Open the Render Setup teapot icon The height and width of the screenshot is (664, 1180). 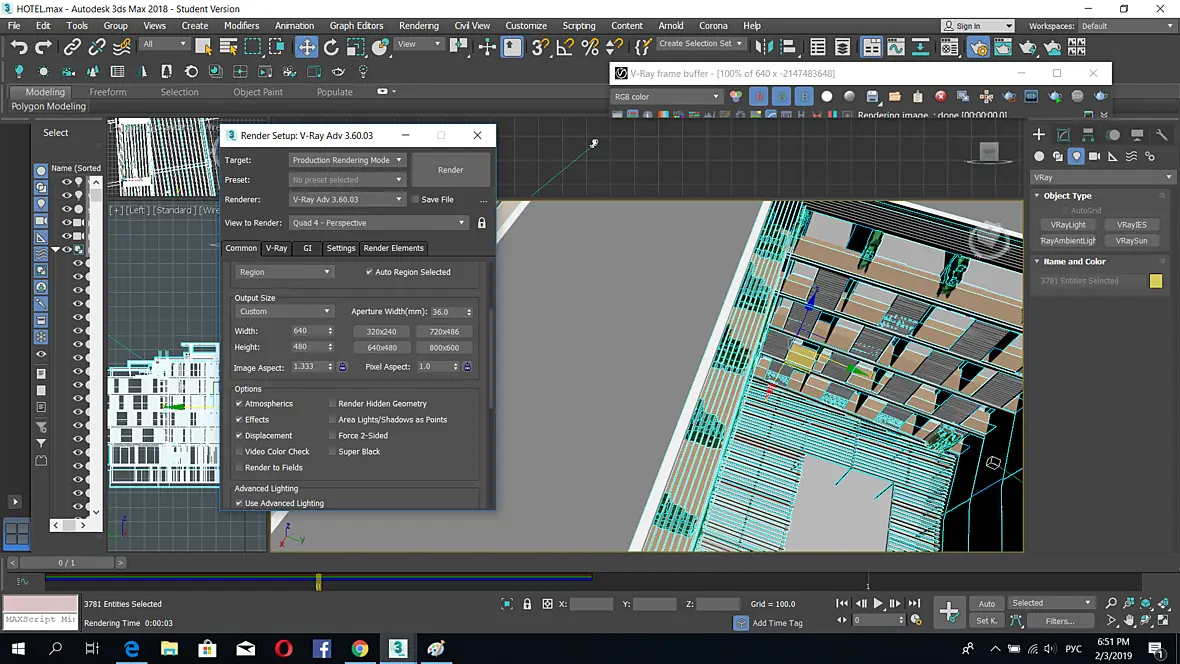[978, 47]
